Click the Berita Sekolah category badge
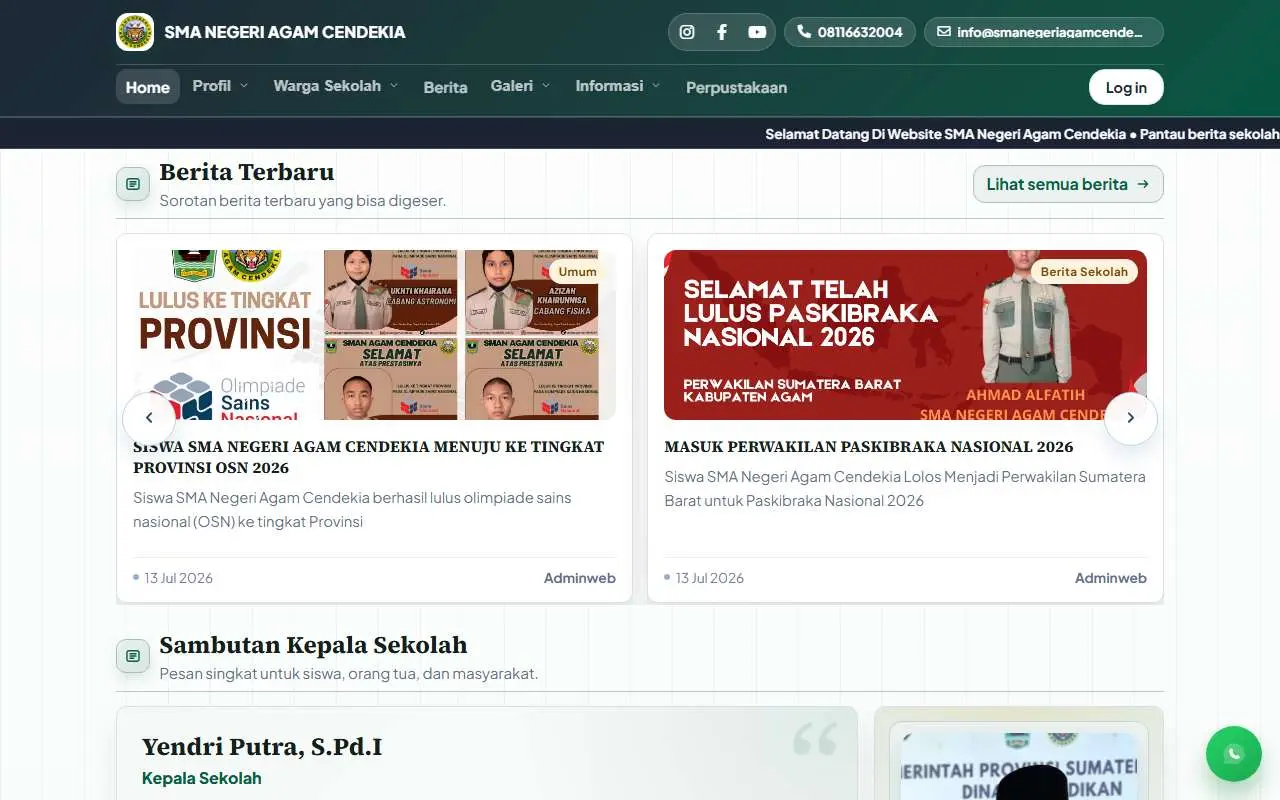The image size is (1280, 800). click(x=1084, y=272)
